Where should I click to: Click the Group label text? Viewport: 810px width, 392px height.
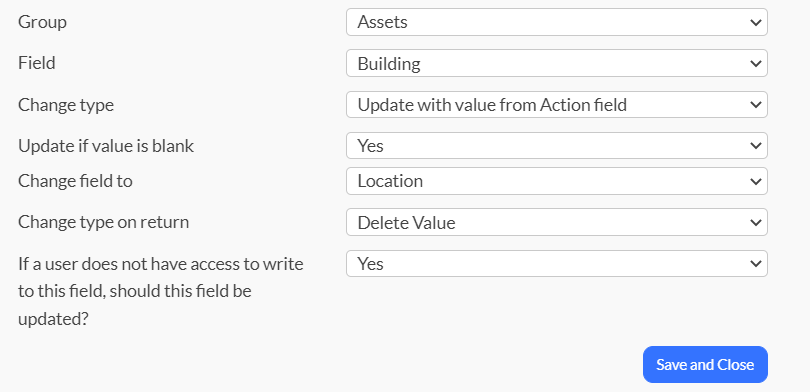(42, 22)
